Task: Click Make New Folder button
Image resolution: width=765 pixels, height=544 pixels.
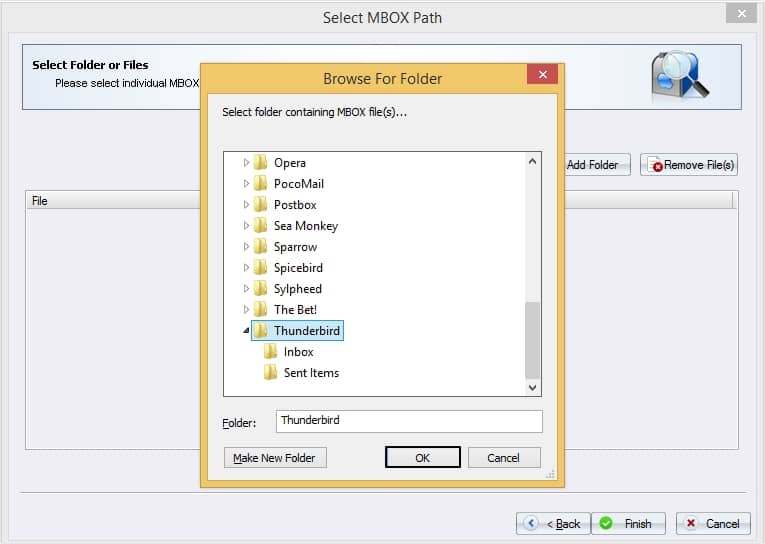Action: (x=275, y=457)
